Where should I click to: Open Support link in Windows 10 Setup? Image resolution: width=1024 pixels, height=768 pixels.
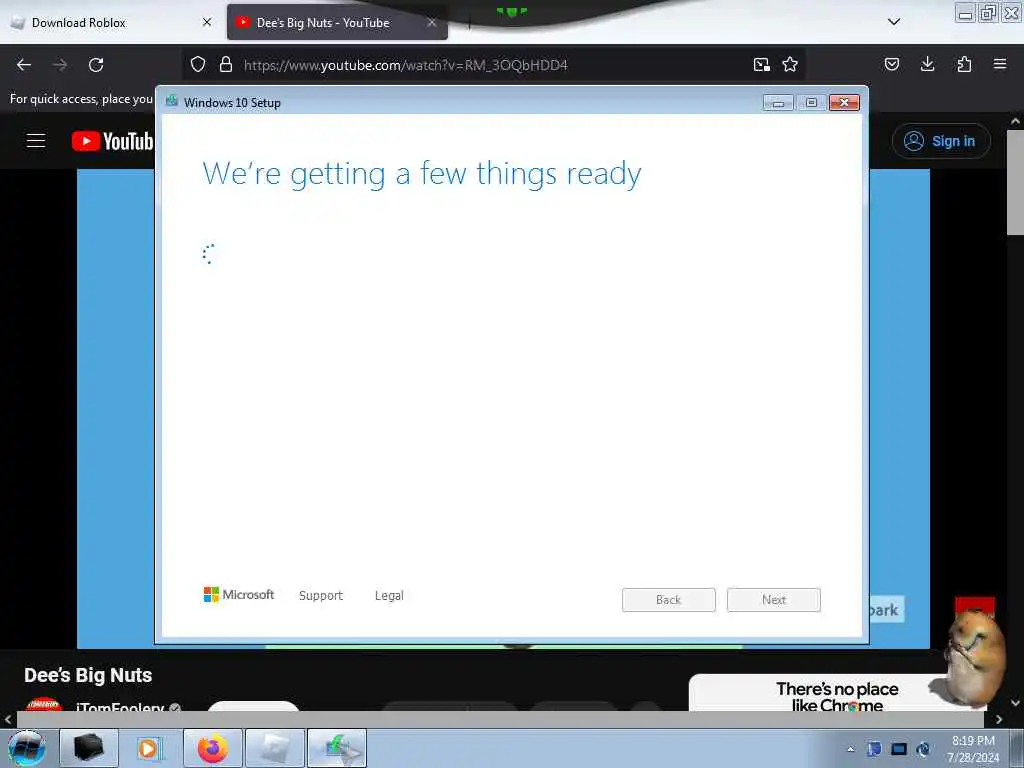click(321, 596)
